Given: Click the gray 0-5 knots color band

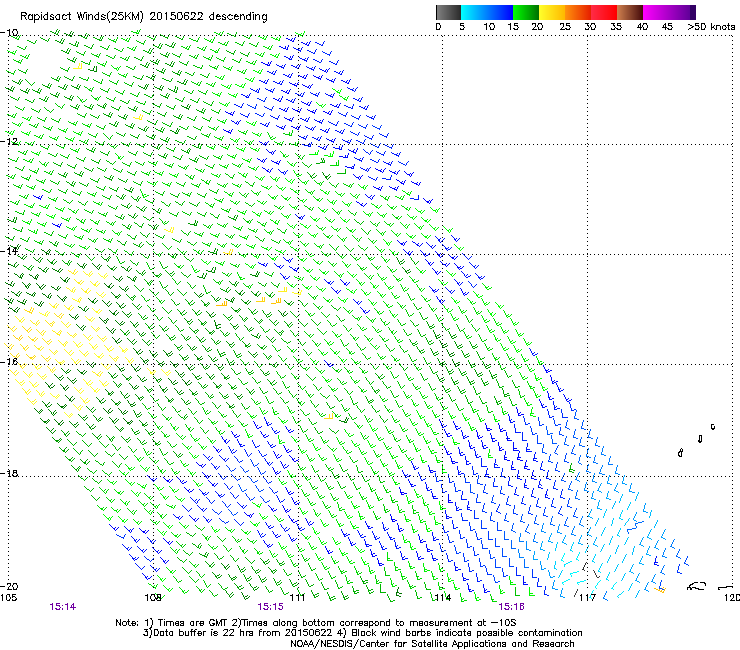Looking at the screenshot, I should click(x=448, y=12).
